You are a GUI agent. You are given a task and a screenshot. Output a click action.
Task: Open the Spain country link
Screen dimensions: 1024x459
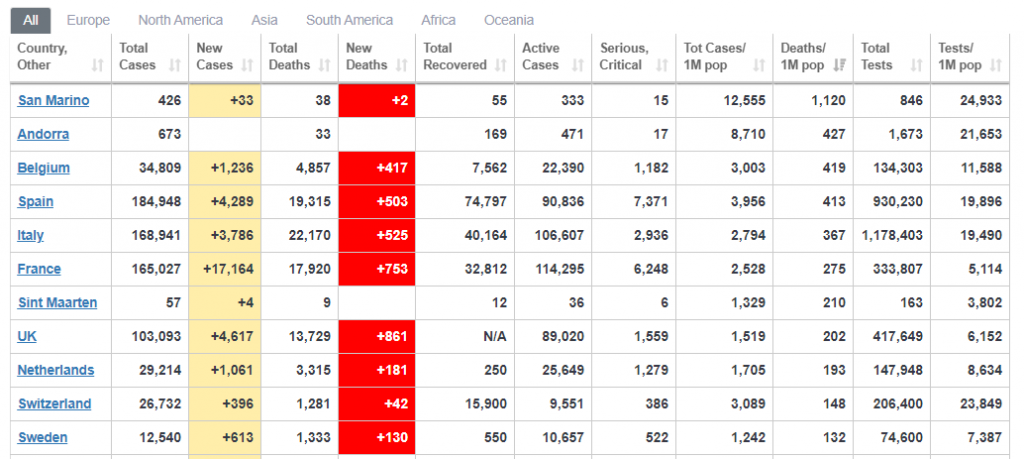[x=35, y=202]
